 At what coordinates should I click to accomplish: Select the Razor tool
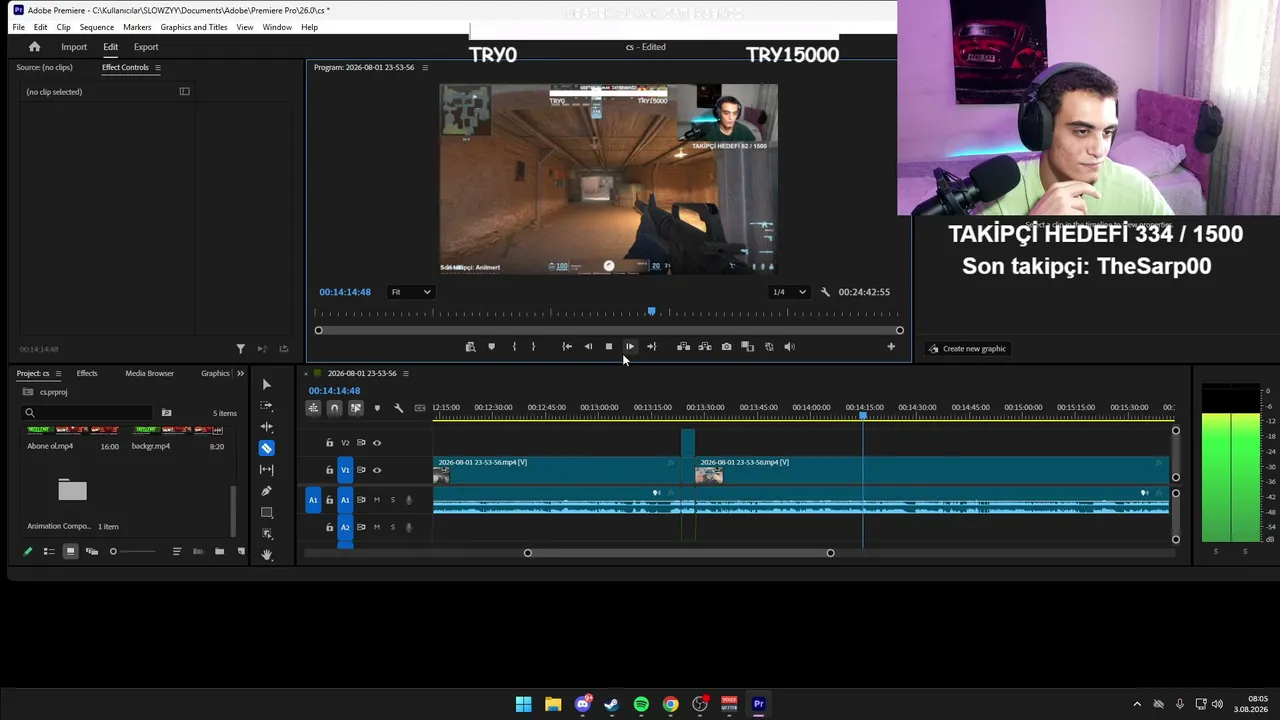266,448
